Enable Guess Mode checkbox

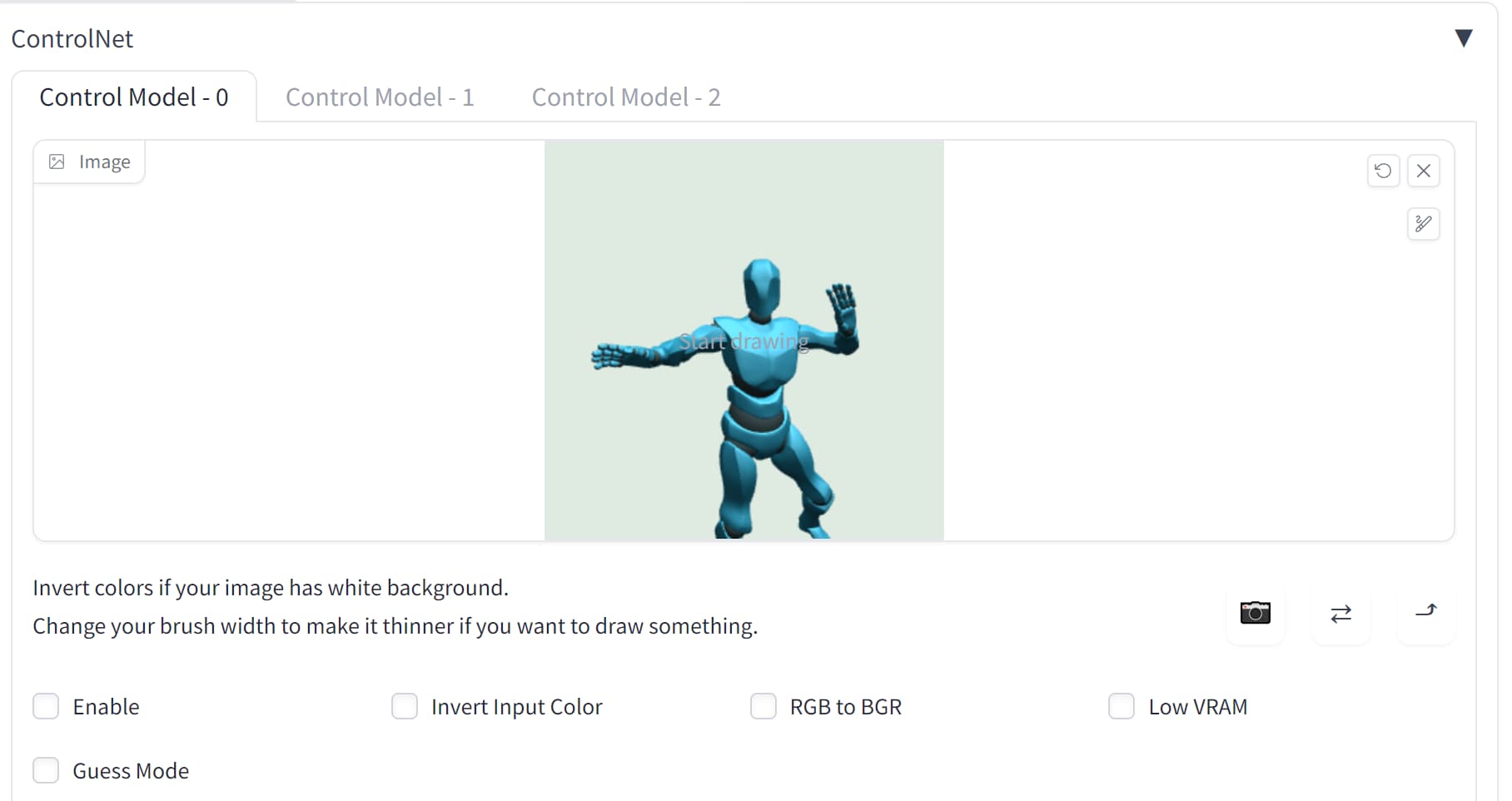click(x=46, y=770)
